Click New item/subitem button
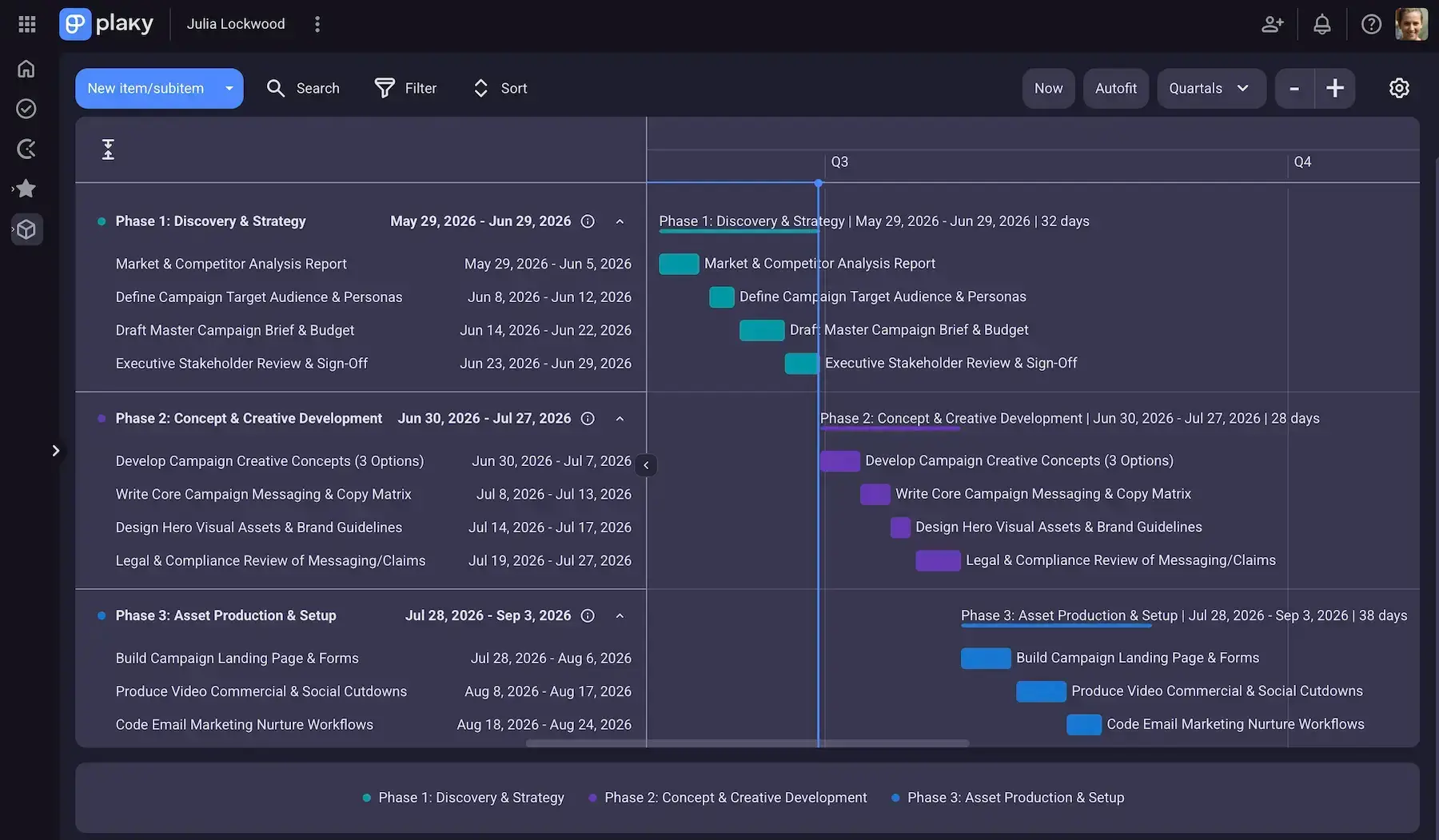The width and height of the screenshot is (1439, 840). 145,88
